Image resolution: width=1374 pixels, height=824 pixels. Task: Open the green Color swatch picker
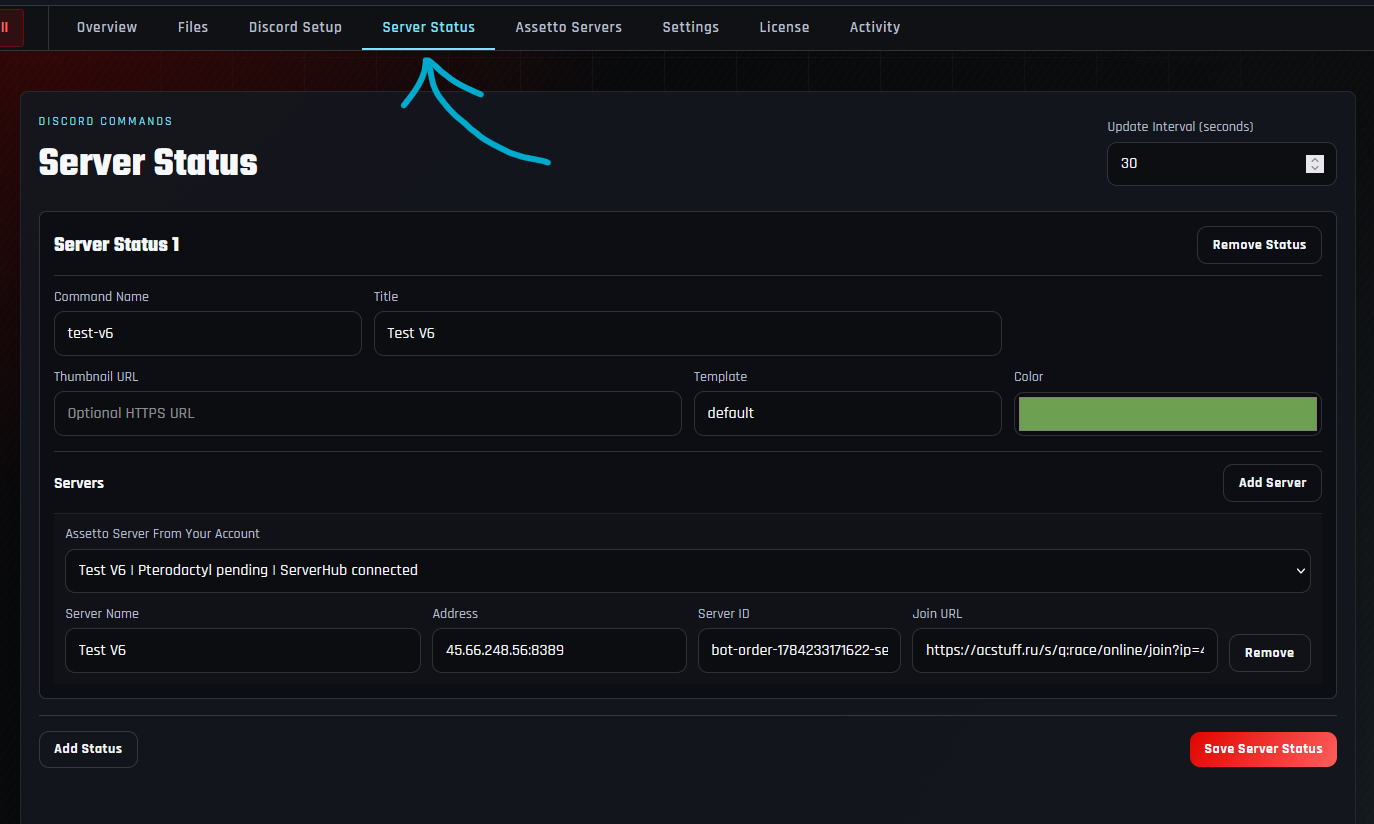1167,413
